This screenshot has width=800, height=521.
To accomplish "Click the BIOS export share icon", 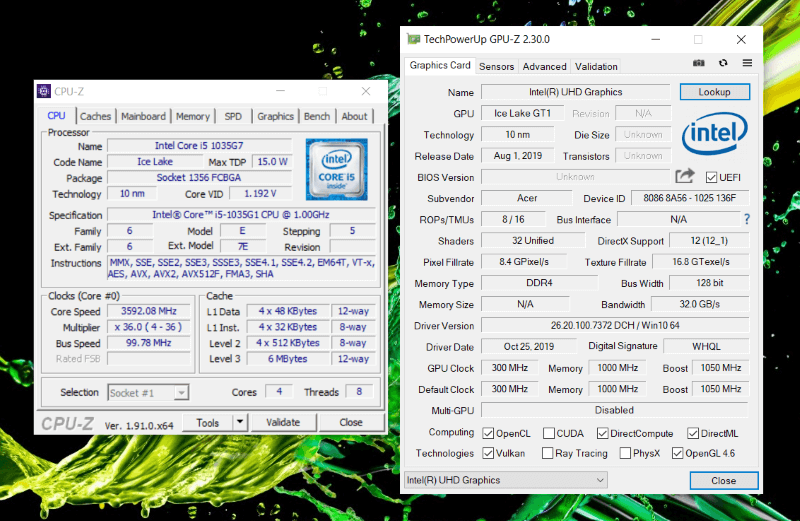I will [685, 177].
